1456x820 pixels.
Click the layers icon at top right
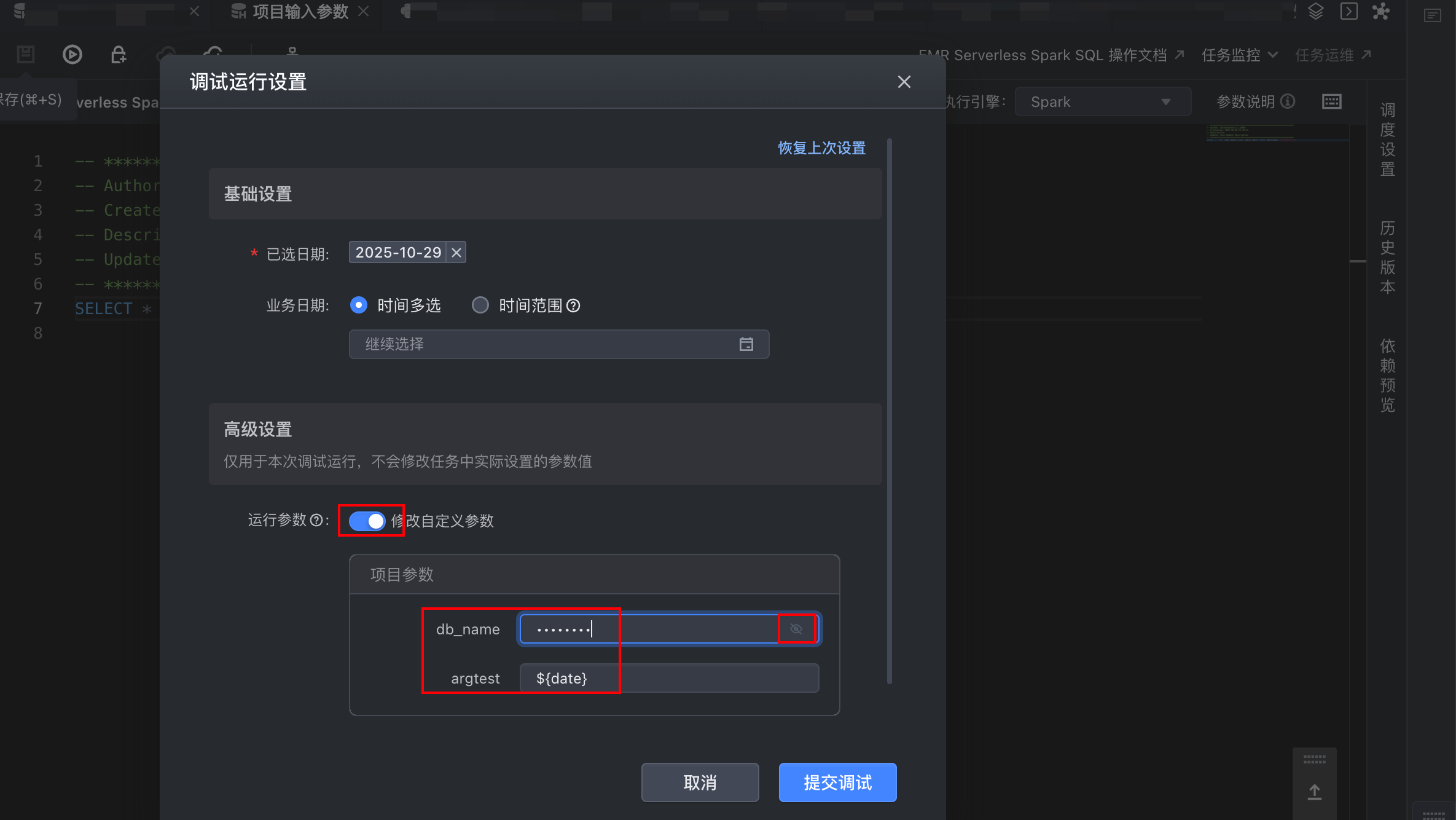(1315, 11)
